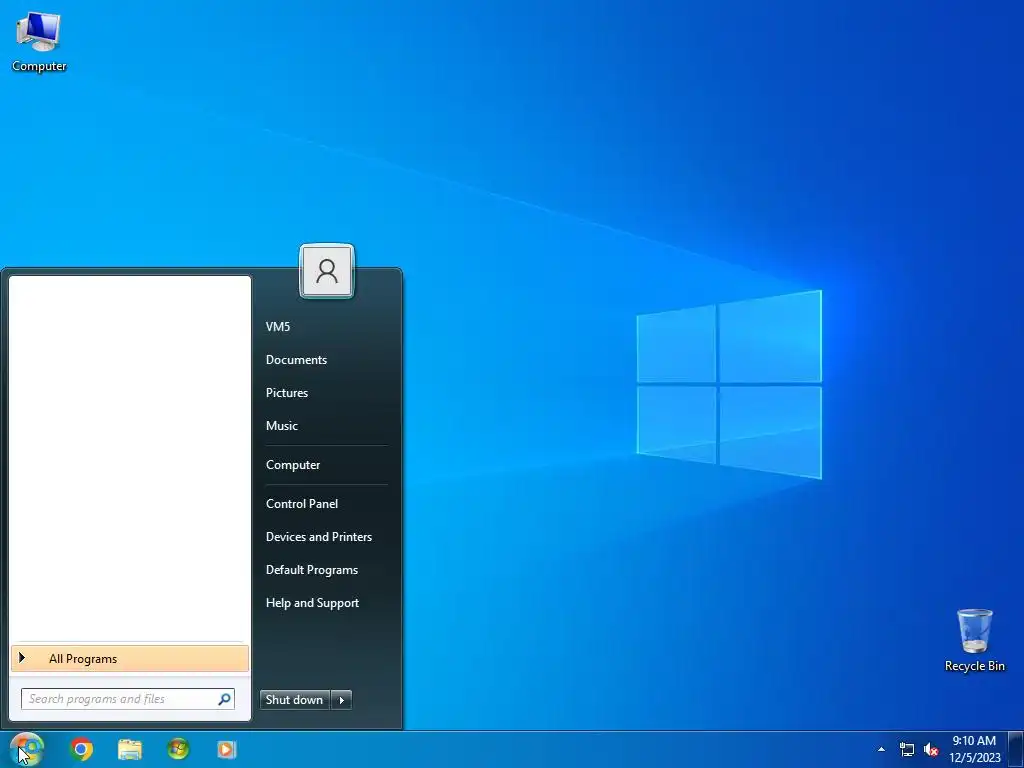Screen dimensions: 1024x768
Task: Open the media player taskbar icon
Action: tap(227, 749)
